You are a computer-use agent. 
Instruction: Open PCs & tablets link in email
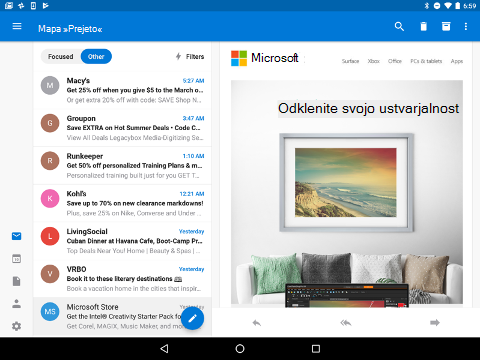(426, 61)
